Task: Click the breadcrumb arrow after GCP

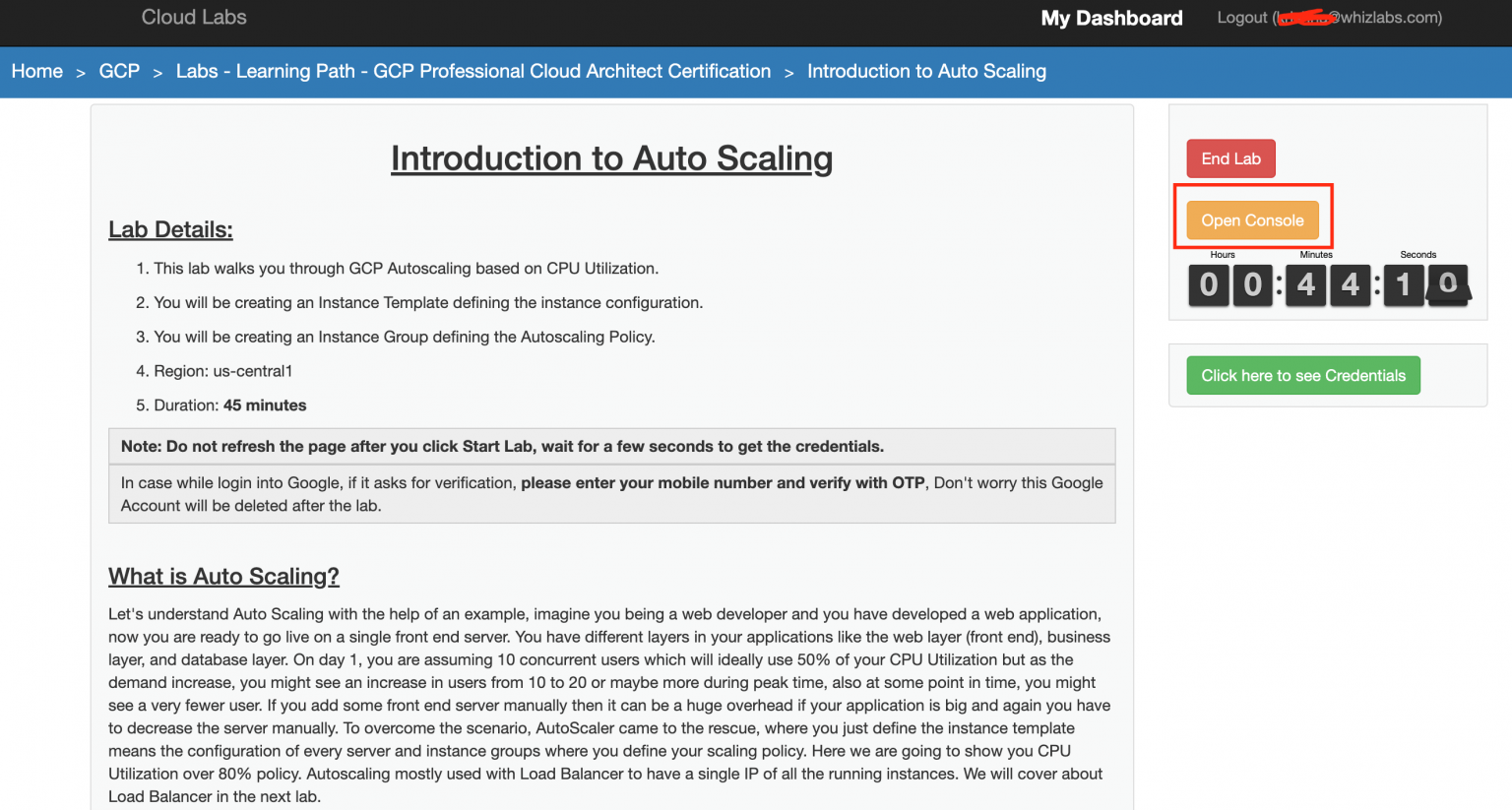Action: (157, 73)
